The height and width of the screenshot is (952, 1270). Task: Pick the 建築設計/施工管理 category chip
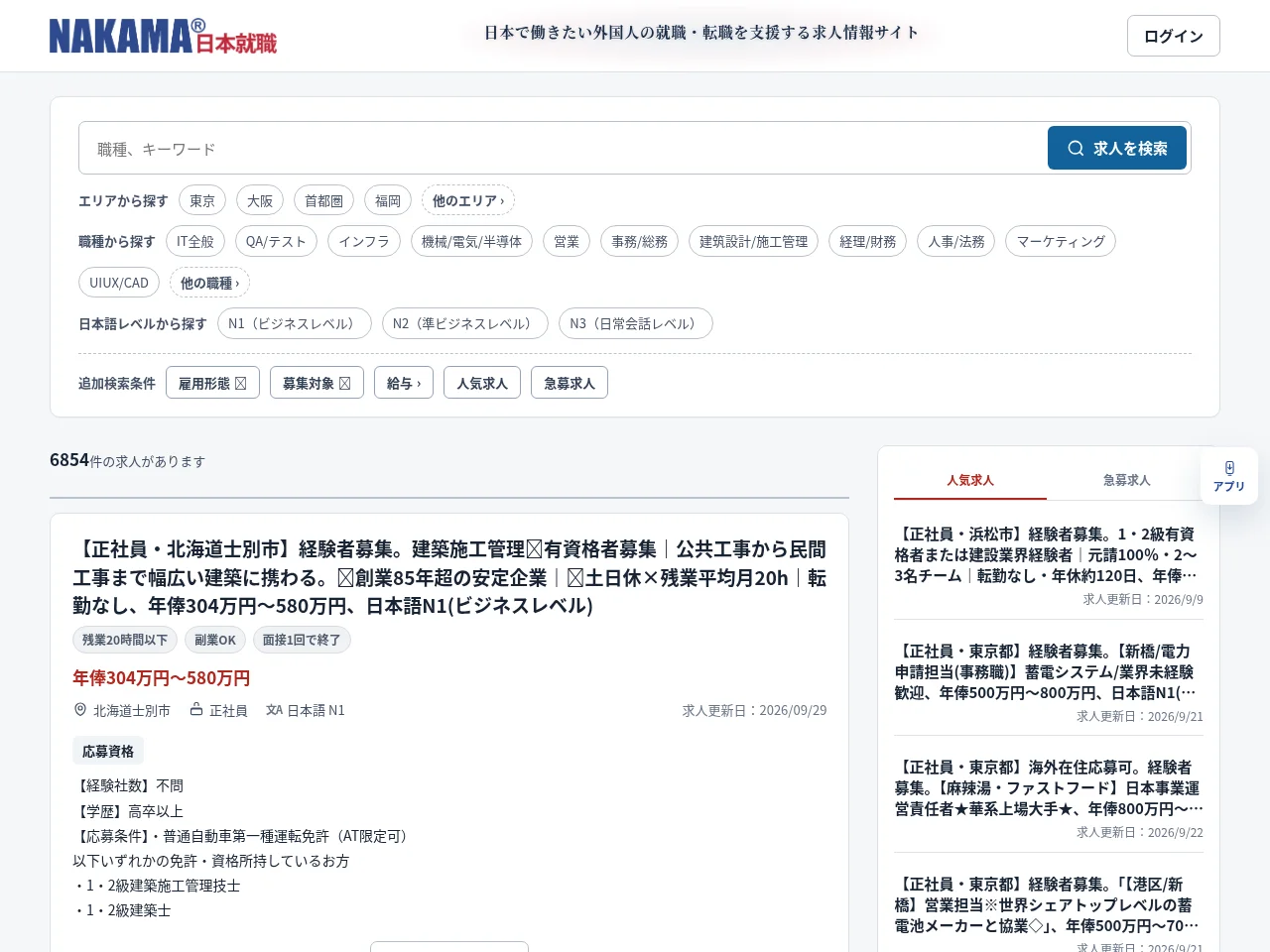click(x=754, y=241)
